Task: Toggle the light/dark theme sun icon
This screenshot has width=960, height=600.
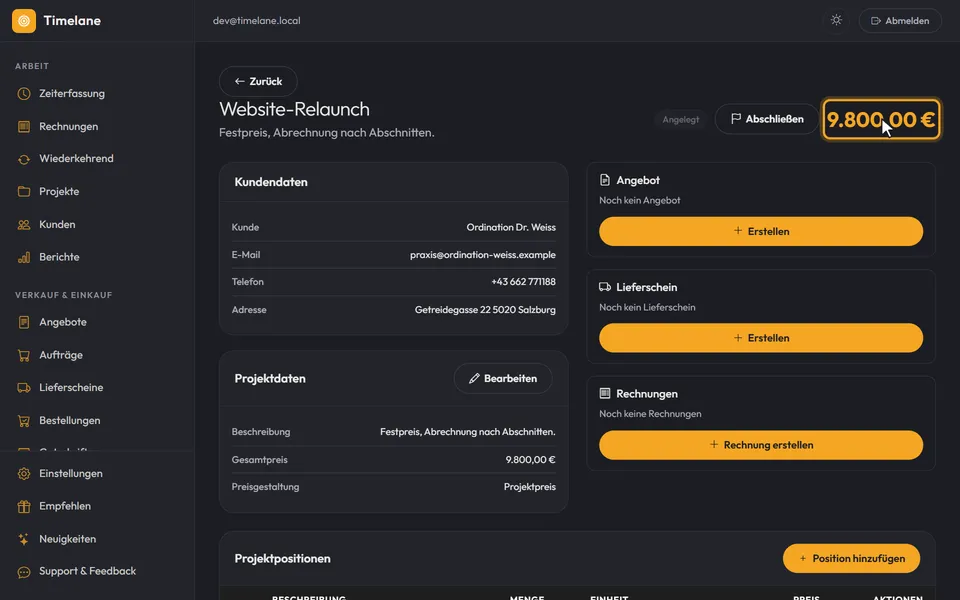Action: pyautogui.click(x=836, y=20)
